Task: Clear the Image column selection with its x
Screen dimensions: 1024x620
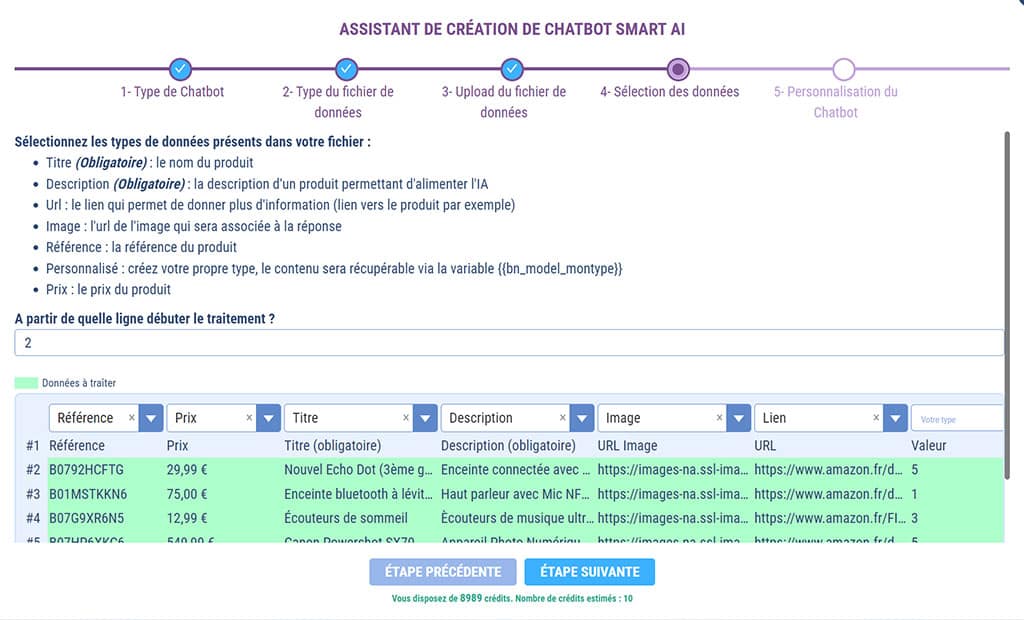Action: 719,418
